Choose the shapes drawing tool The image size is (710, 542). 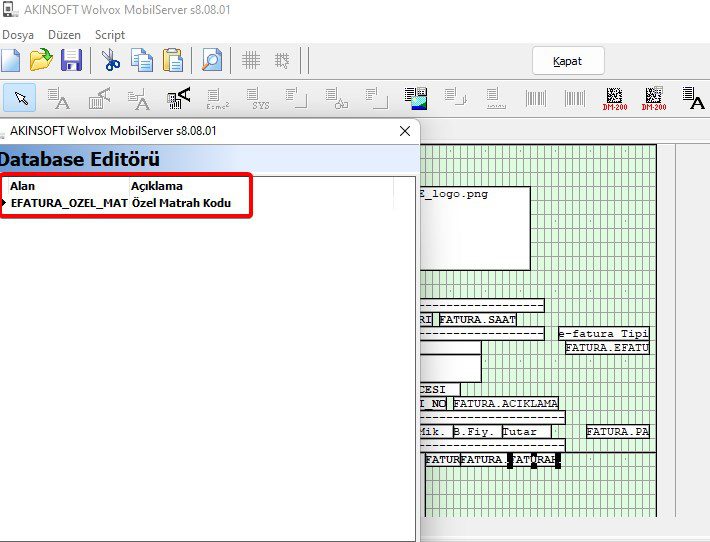tap(336, 99)
